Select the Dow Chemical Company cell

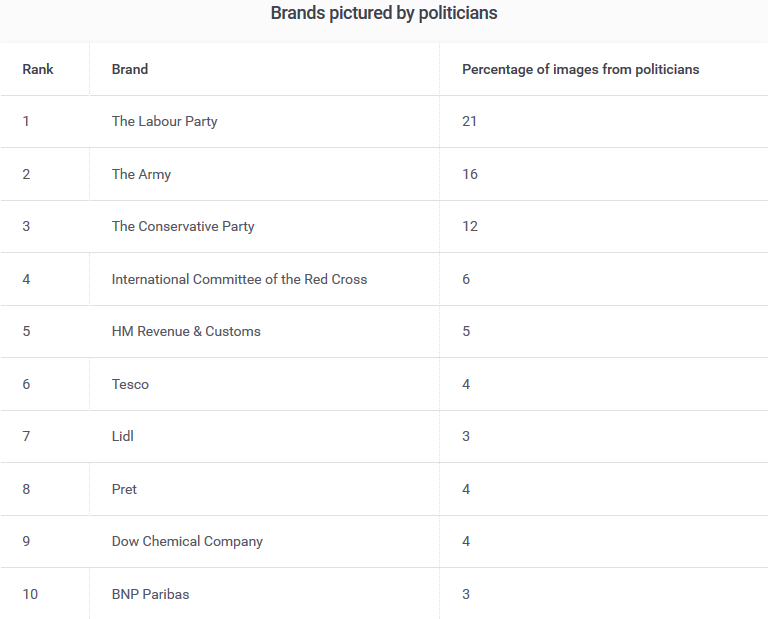click(187, 541)
